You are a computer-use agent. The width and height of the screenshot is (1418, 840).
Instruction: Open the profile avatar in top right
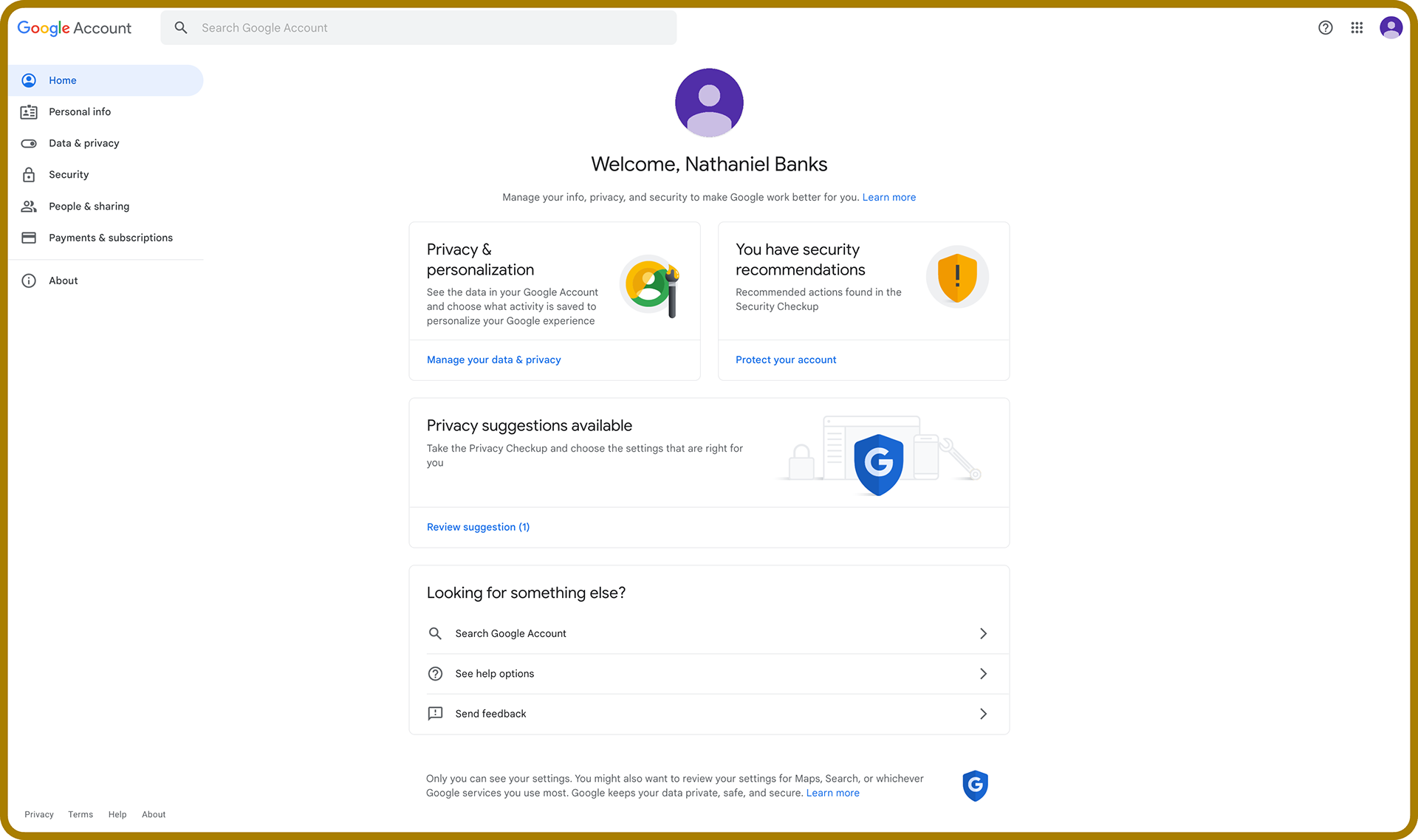click(x=1391, y=28)
